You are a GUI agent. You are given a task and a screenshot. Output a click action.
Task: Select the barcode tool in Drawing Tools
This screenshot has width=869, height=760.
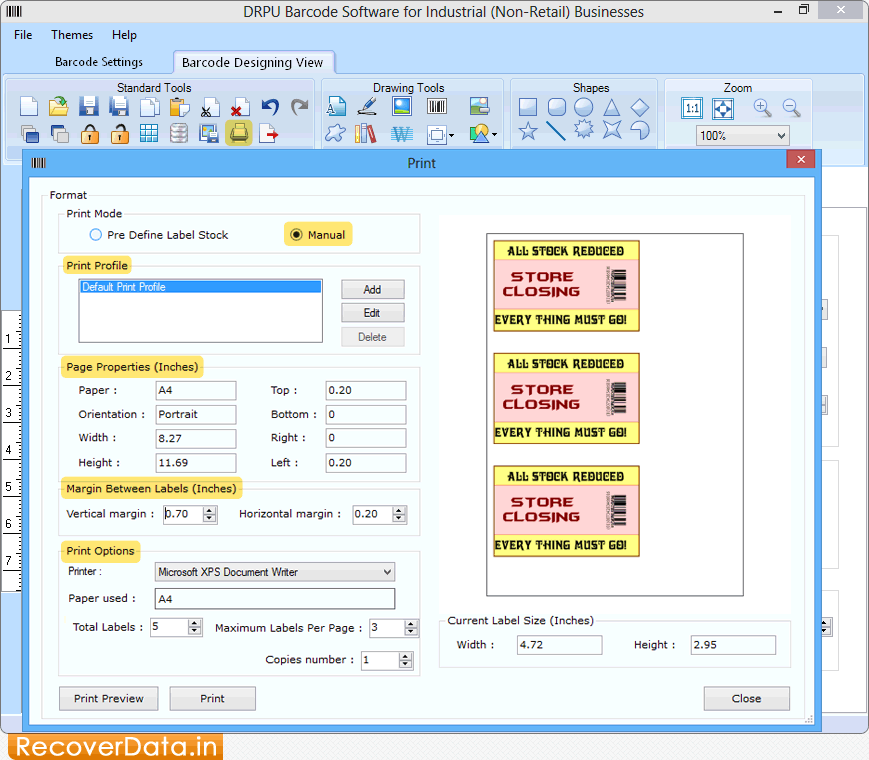436,107
